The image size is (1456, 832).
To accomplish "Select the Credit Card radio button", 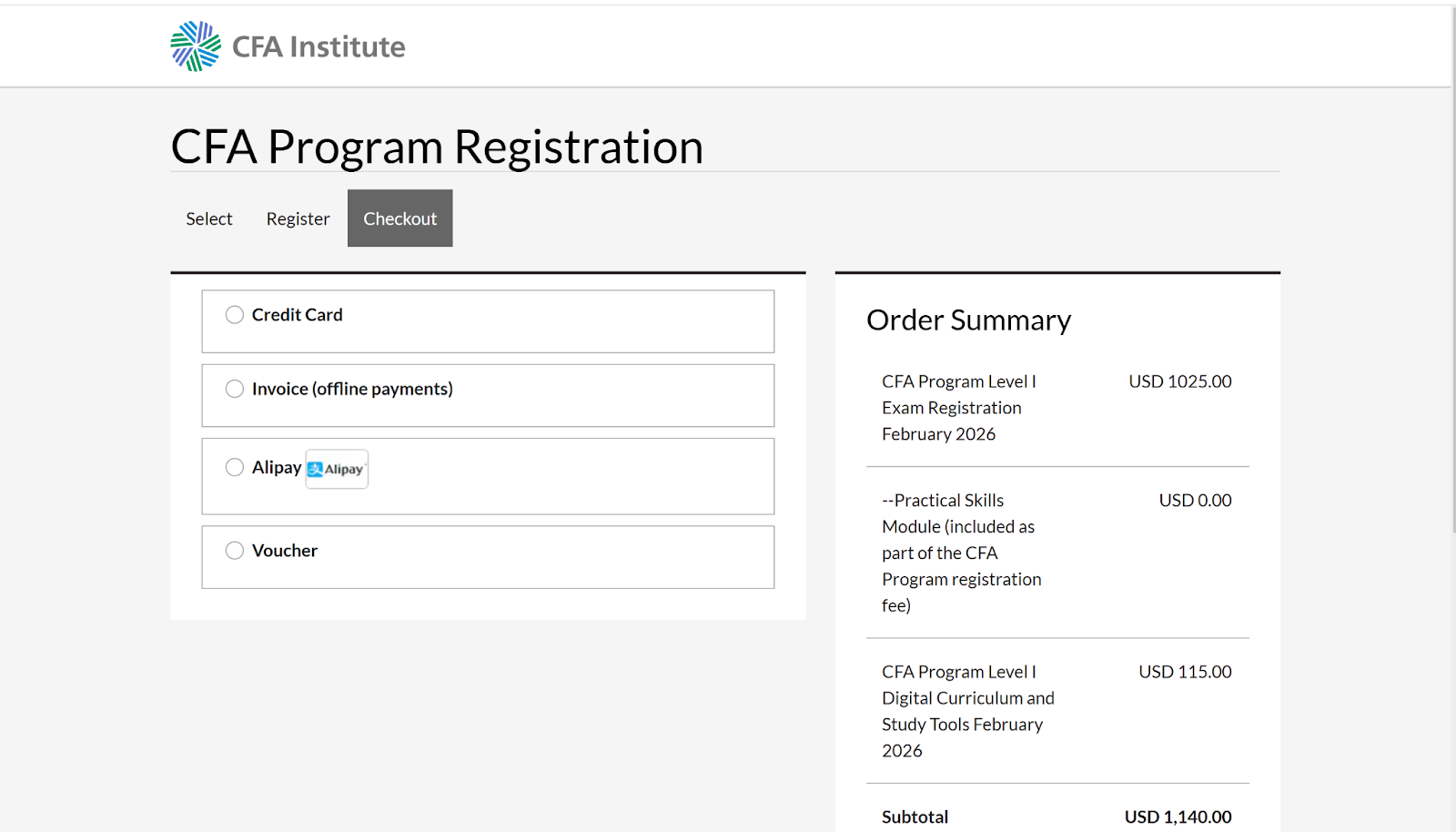I will pos(235,315).
